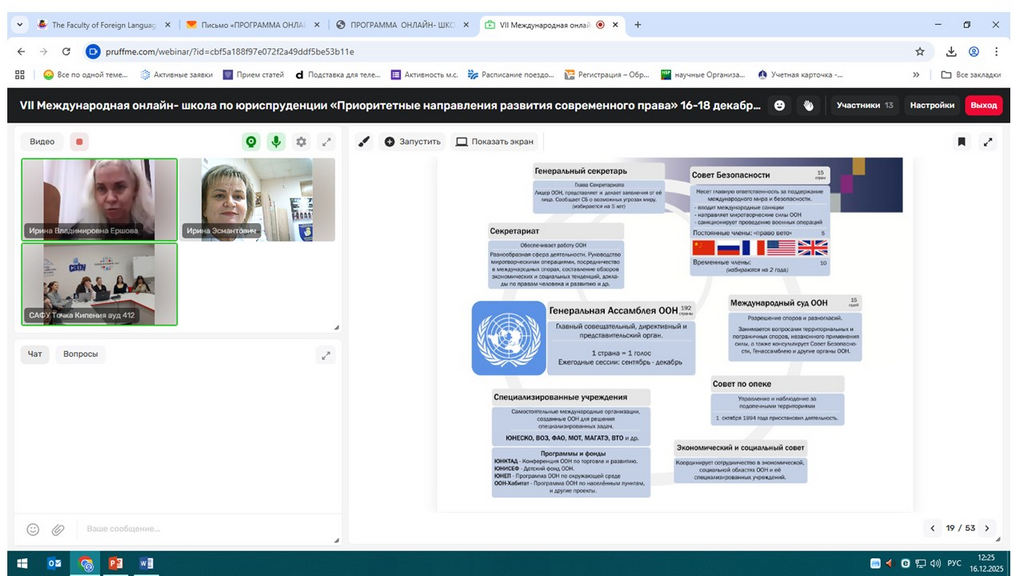1024x576 pixels.
Task: Go to the next slide arrow
Action: pos(986,528)
